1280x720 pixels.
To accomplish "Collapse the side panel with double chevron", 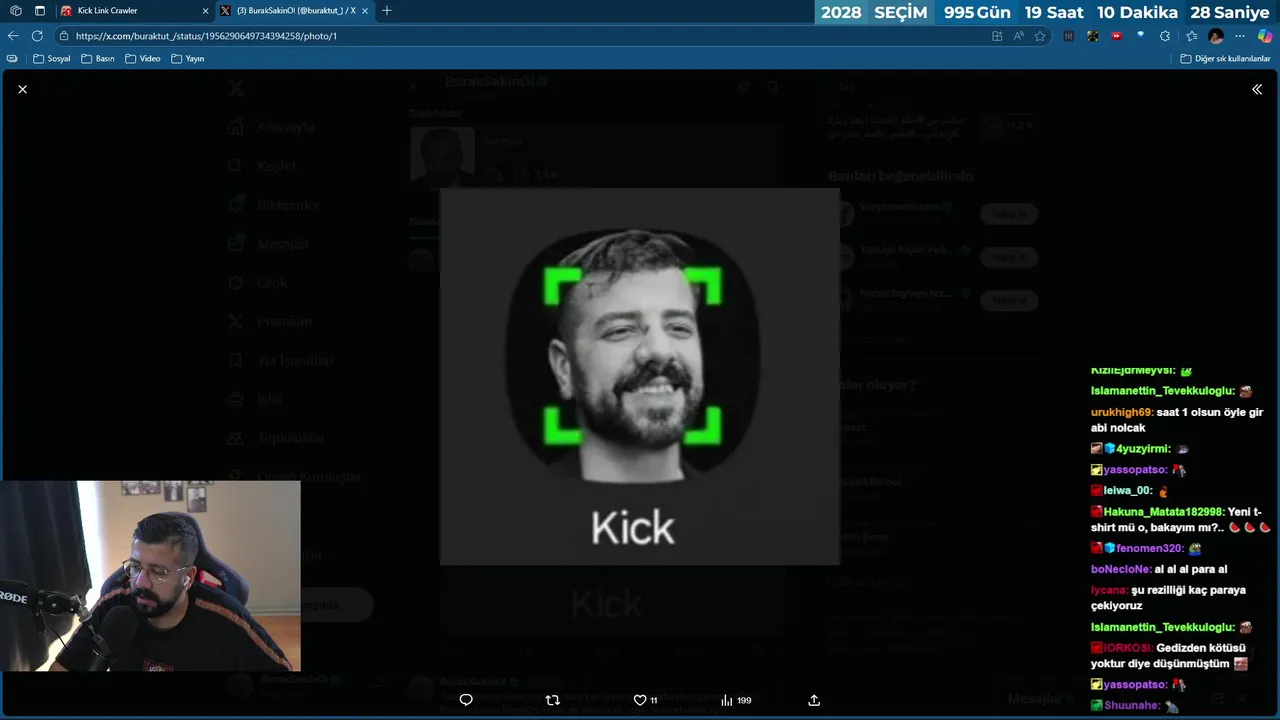I will click(x=1257, y=89).
